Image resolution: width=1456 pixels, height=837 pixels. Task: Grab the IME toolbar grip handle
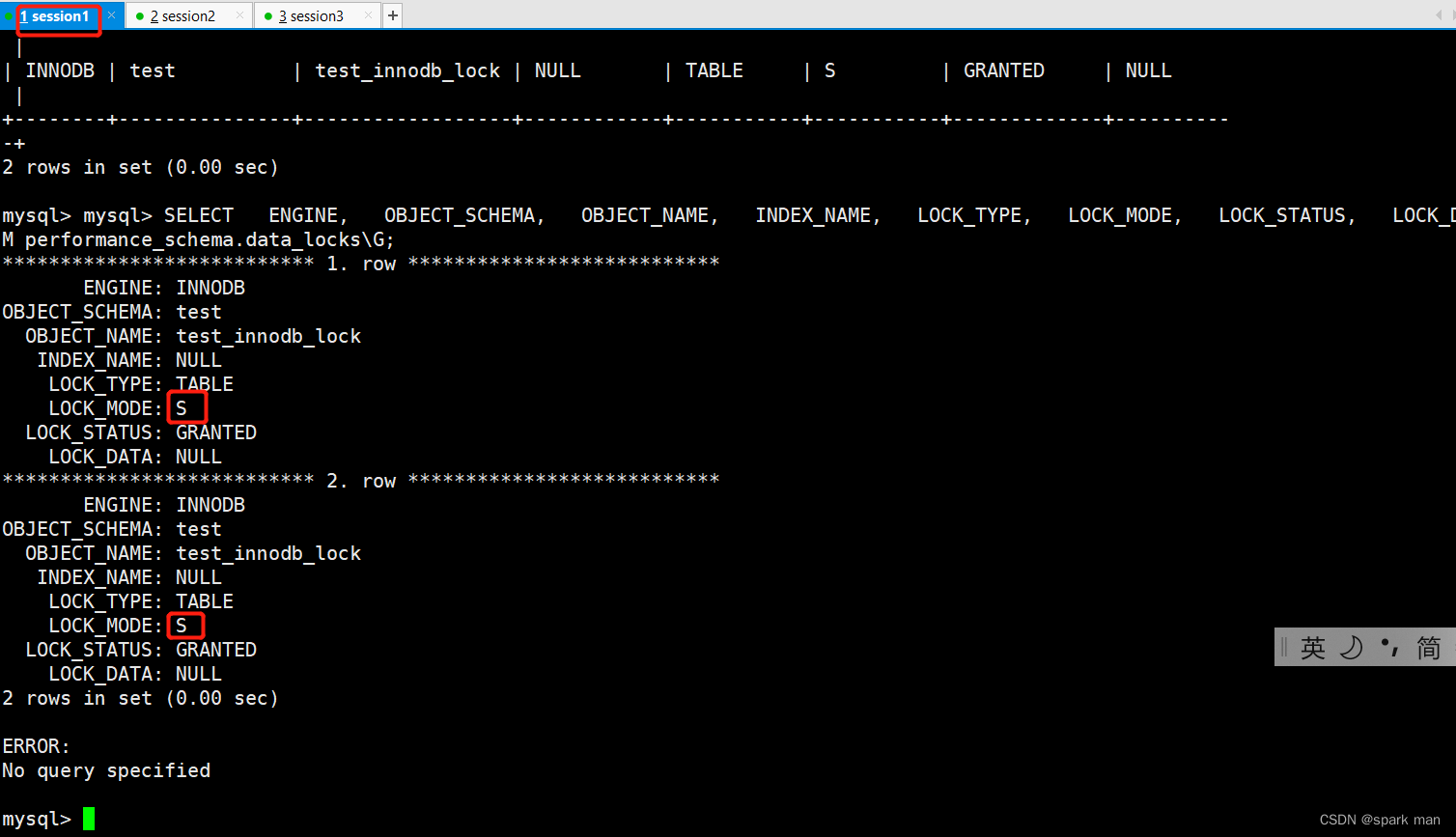[1284, 647]
